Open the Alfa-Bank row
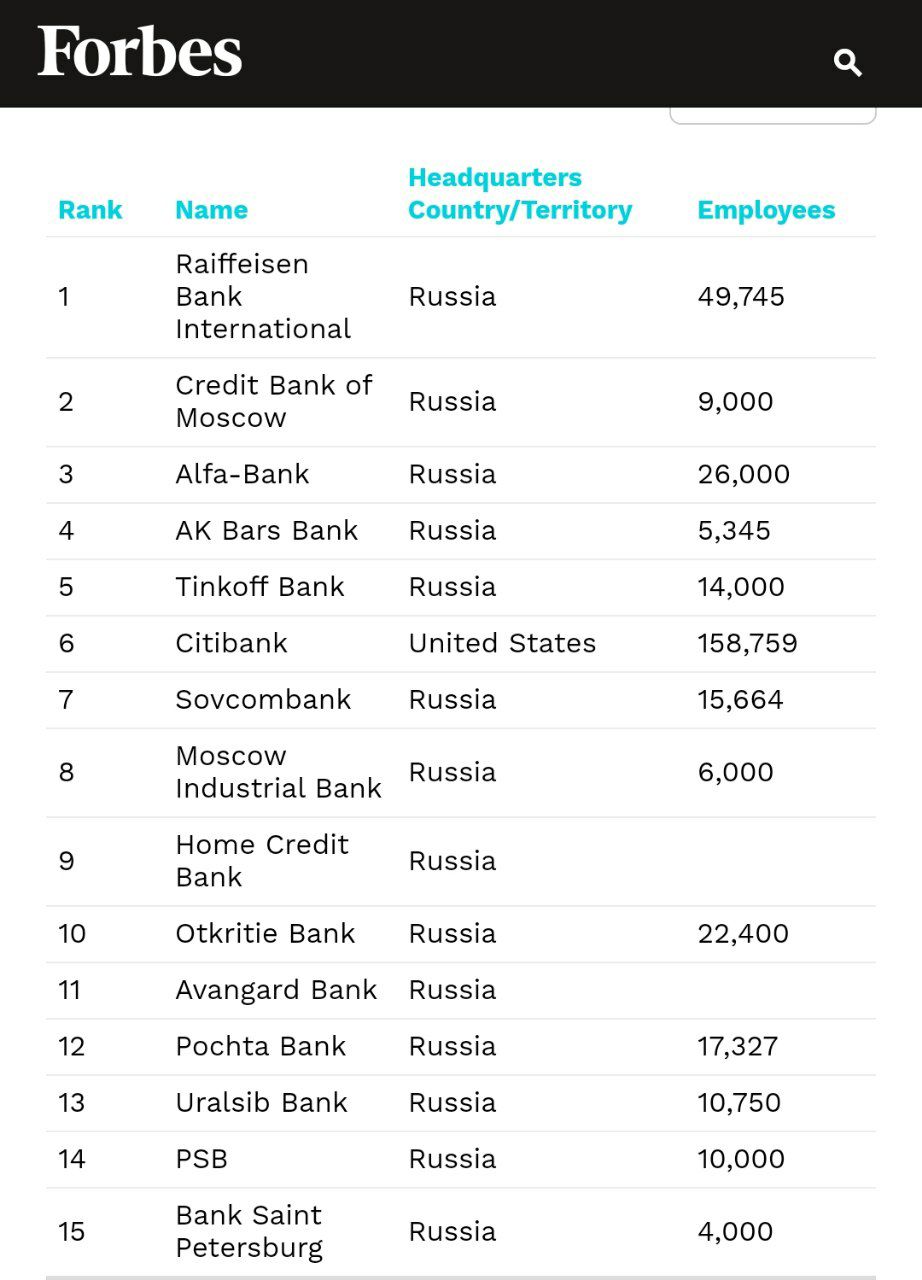The image size is (922, 1280). point(241,474)
